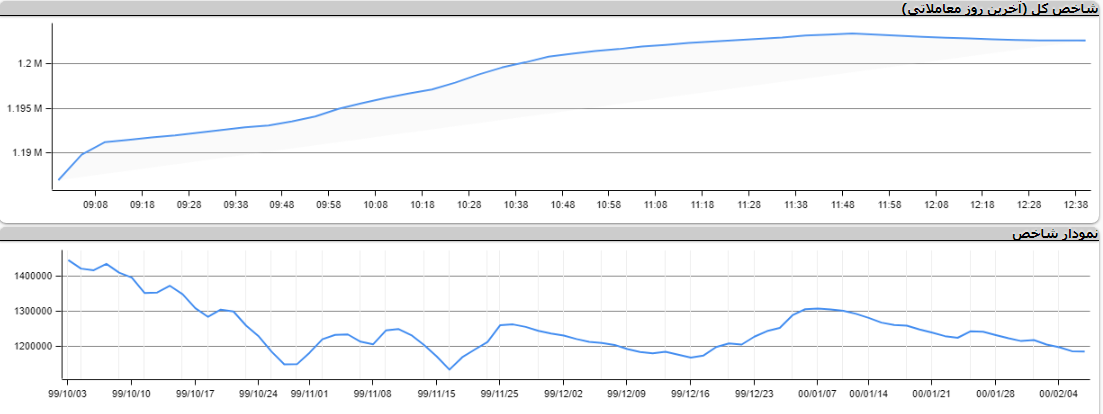Click the 99/11/15 date label
Viewport: 1103px width, 414px height.
[436, 394]
